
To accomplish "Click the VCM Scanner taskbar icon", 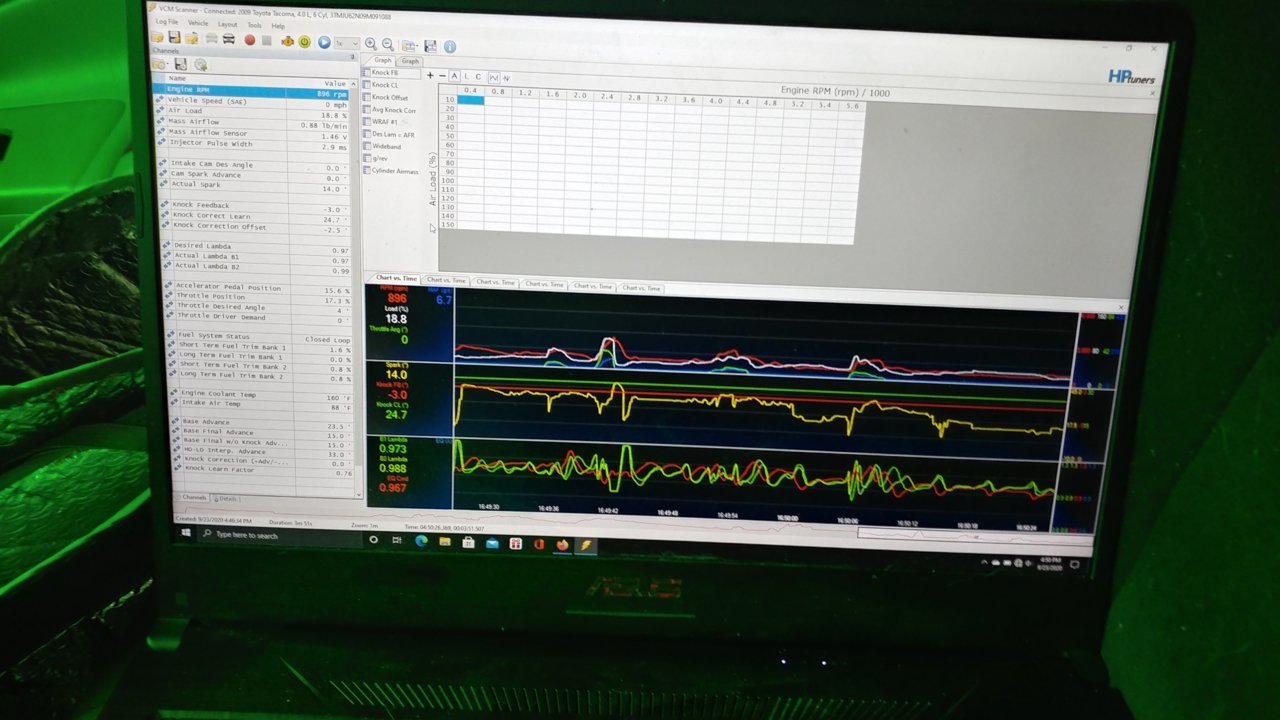I will pyautogui.click(x=586, y=546).
